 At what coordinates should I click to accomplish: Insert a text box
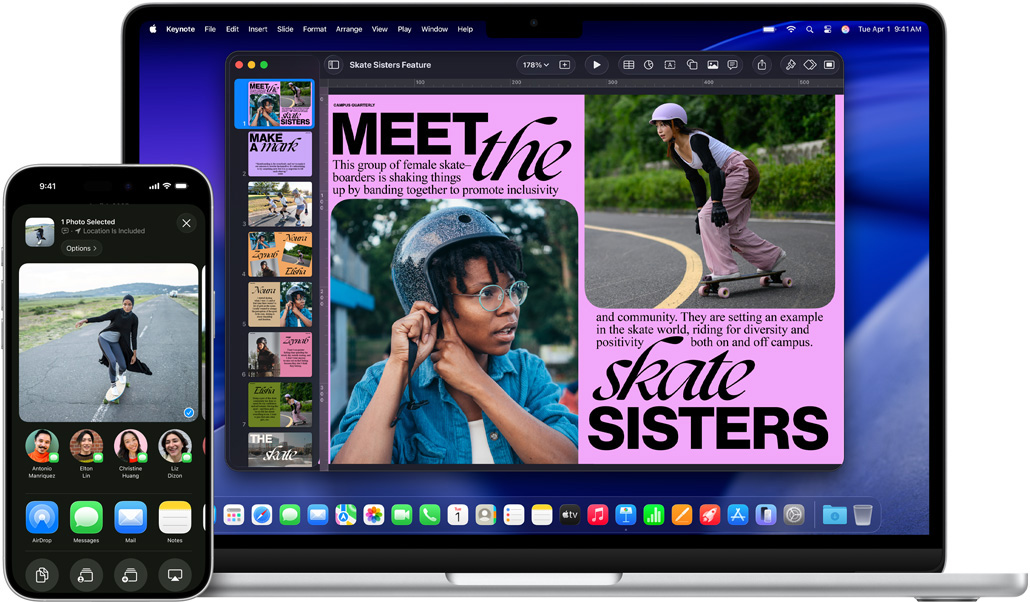[670, 64]
